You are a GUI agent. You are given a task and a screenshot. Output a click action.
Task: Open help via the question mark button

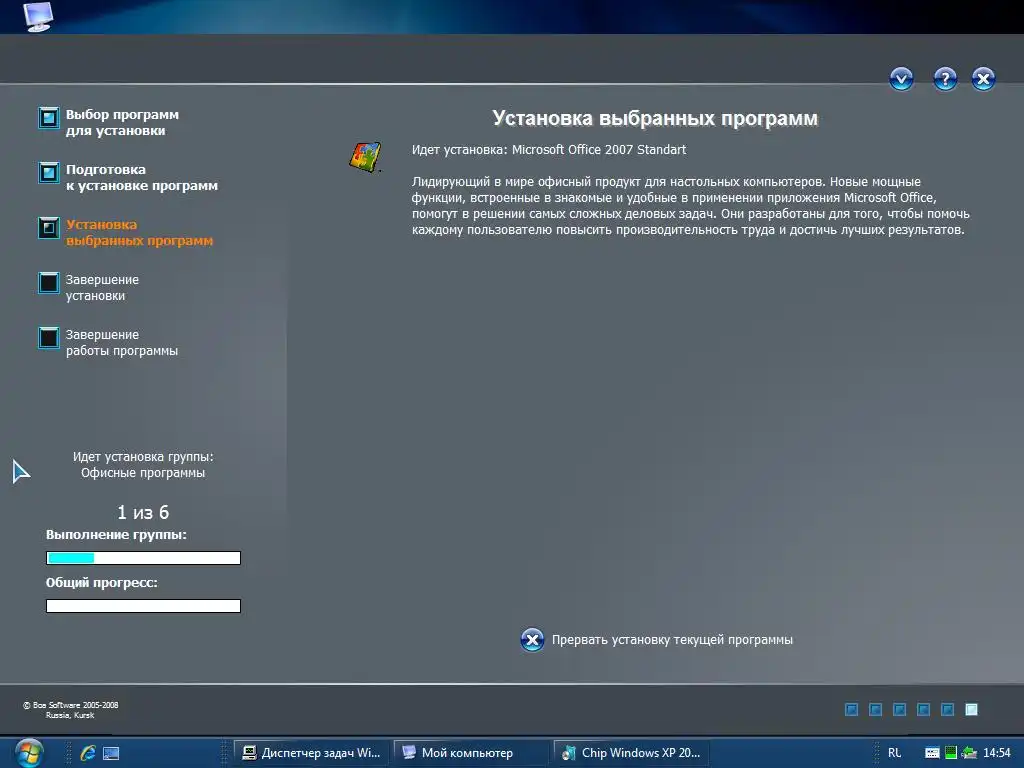coord(945,79)
